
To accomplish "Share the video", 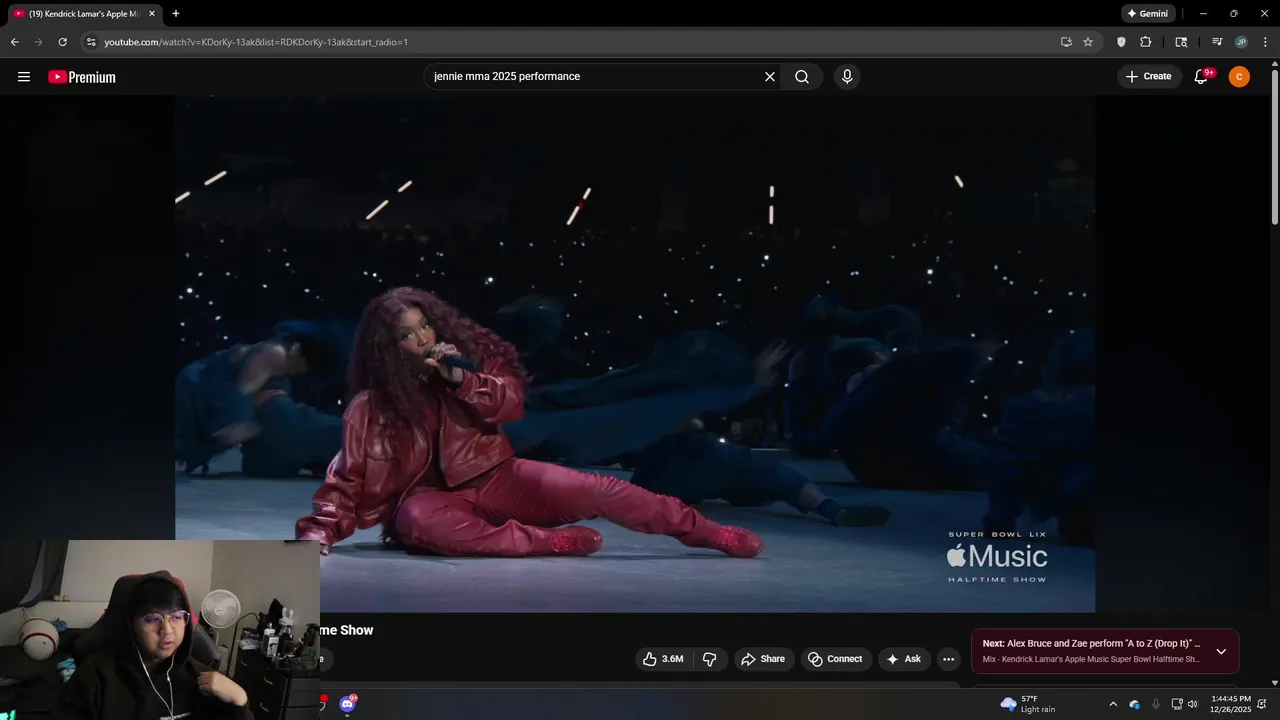I will [x=764, y=659].
